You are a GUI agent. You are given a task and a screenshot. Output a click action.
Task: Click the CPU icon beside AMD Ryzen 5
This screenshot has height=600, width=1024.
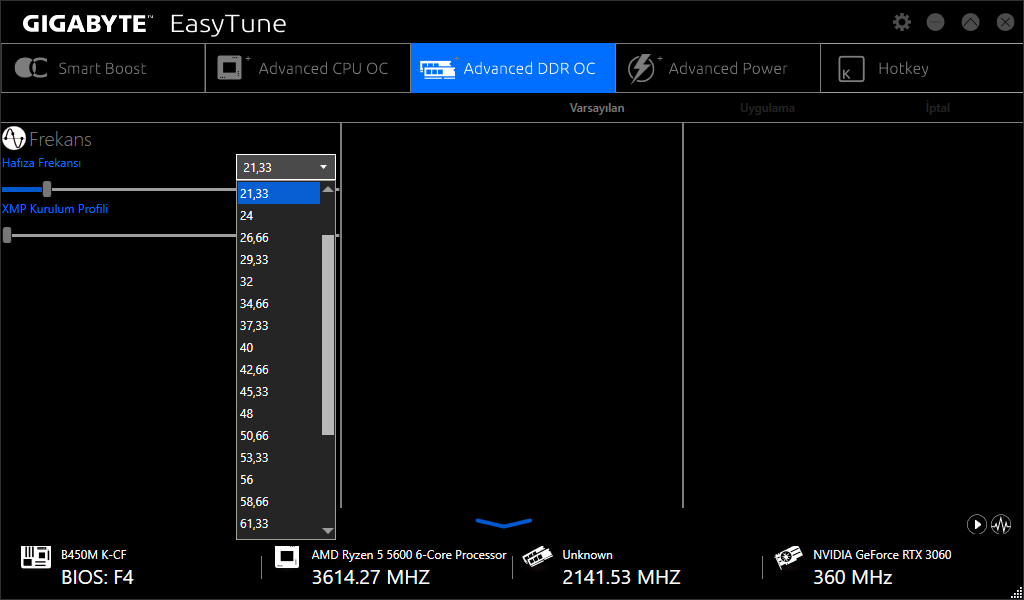coord(286,557)
